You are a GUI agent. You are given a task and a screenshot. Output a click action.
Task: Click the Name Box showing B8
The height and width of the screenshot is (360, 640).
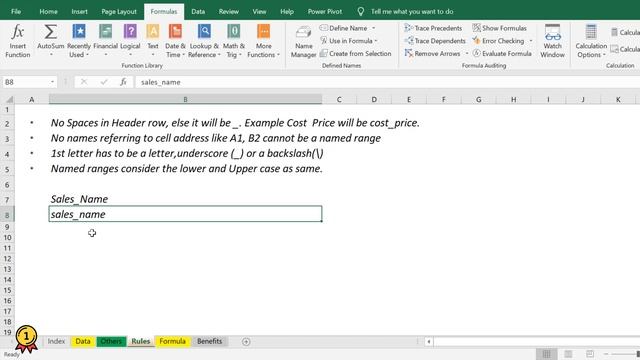click(25, 82)
